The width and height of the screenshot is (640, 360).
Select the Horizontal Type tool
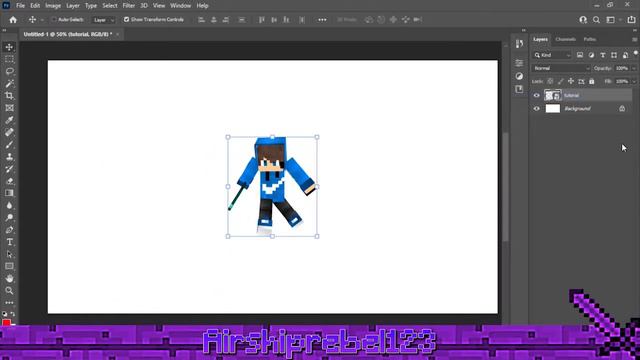coord(9,242)
